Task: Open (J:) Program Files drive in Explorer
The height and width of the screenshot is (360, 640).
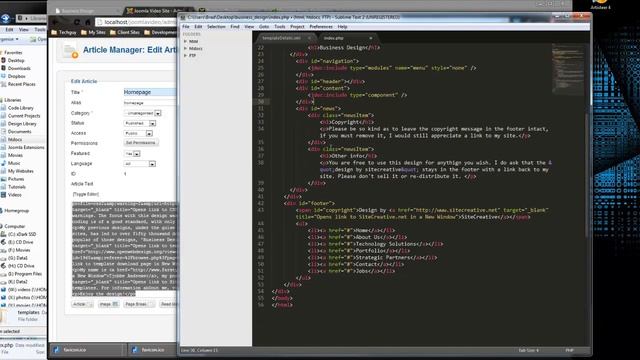Action: tap(24, 274)
